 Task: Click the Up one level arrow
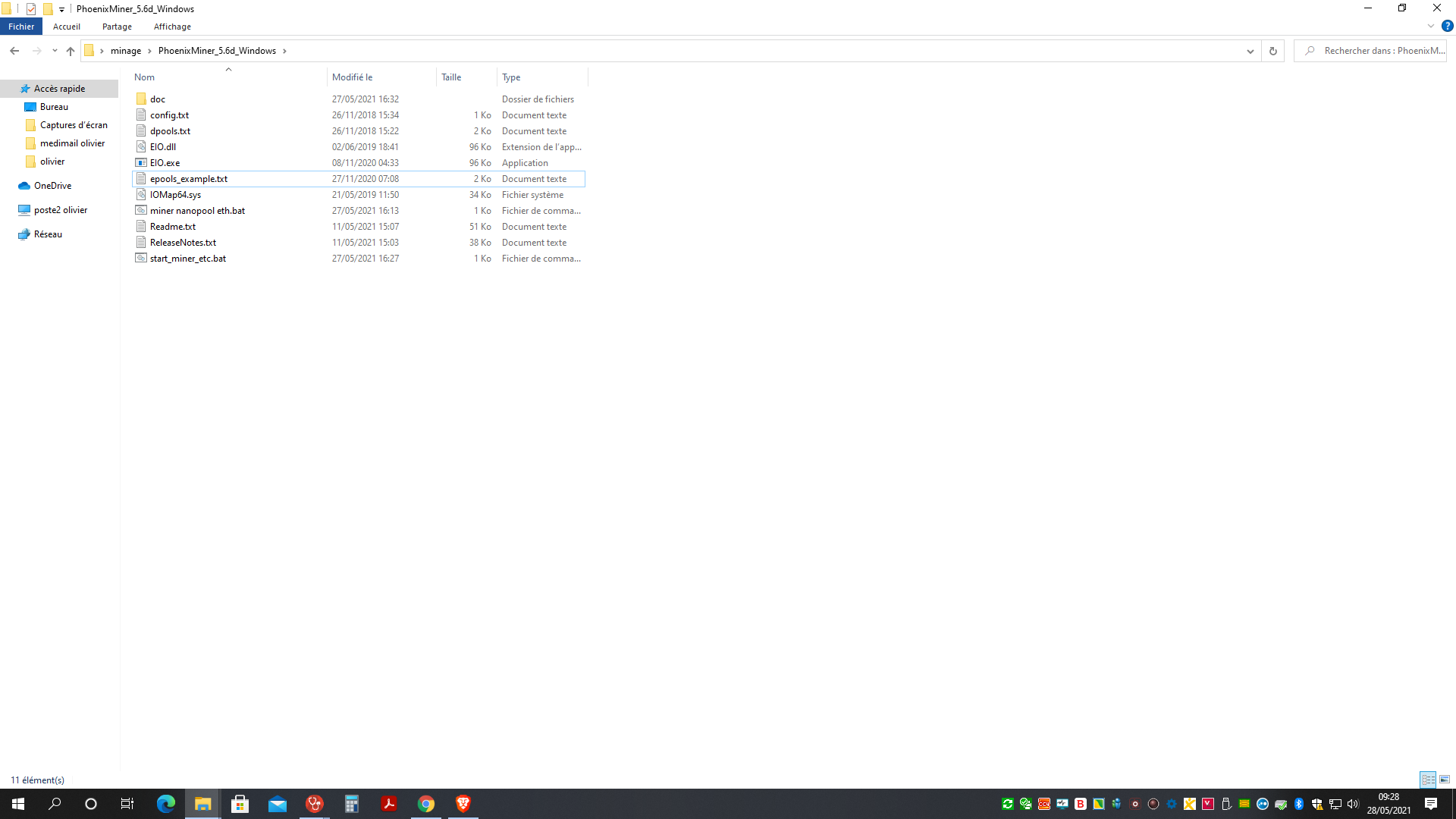coord(71,51)
